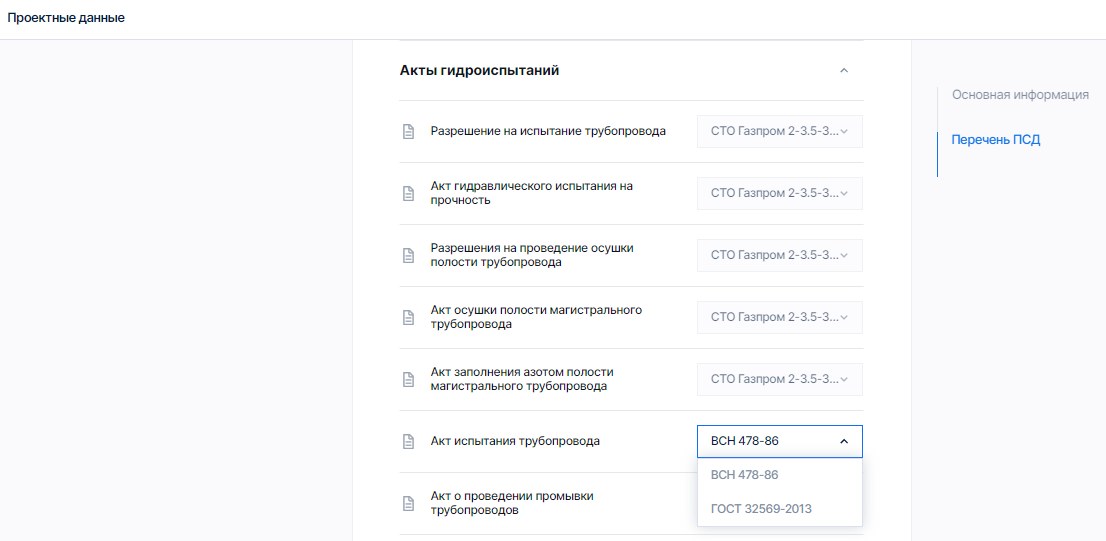The height and width of the screenshot is (541, 1106).
Task: Click Разрешения на проведение осушки полости label
Action: [x=532, y=255]
